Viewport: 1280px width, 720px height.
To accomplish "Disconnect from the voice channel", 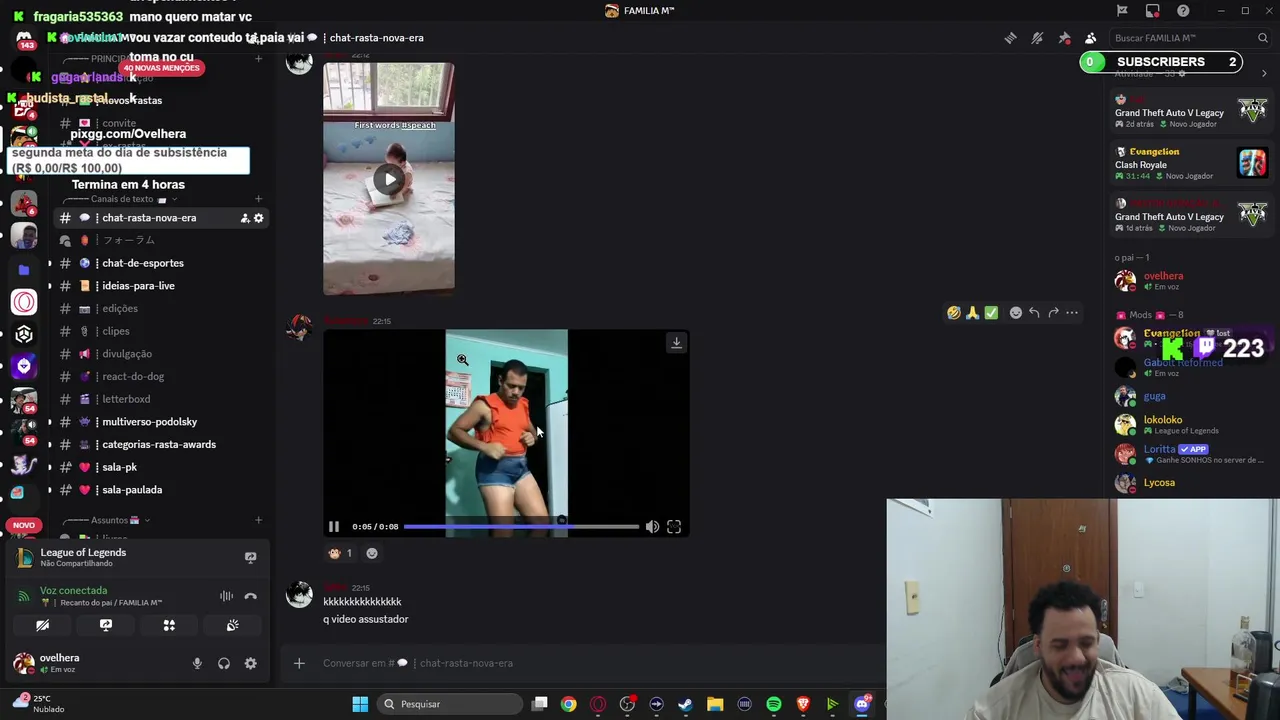I will click(250, 596).
